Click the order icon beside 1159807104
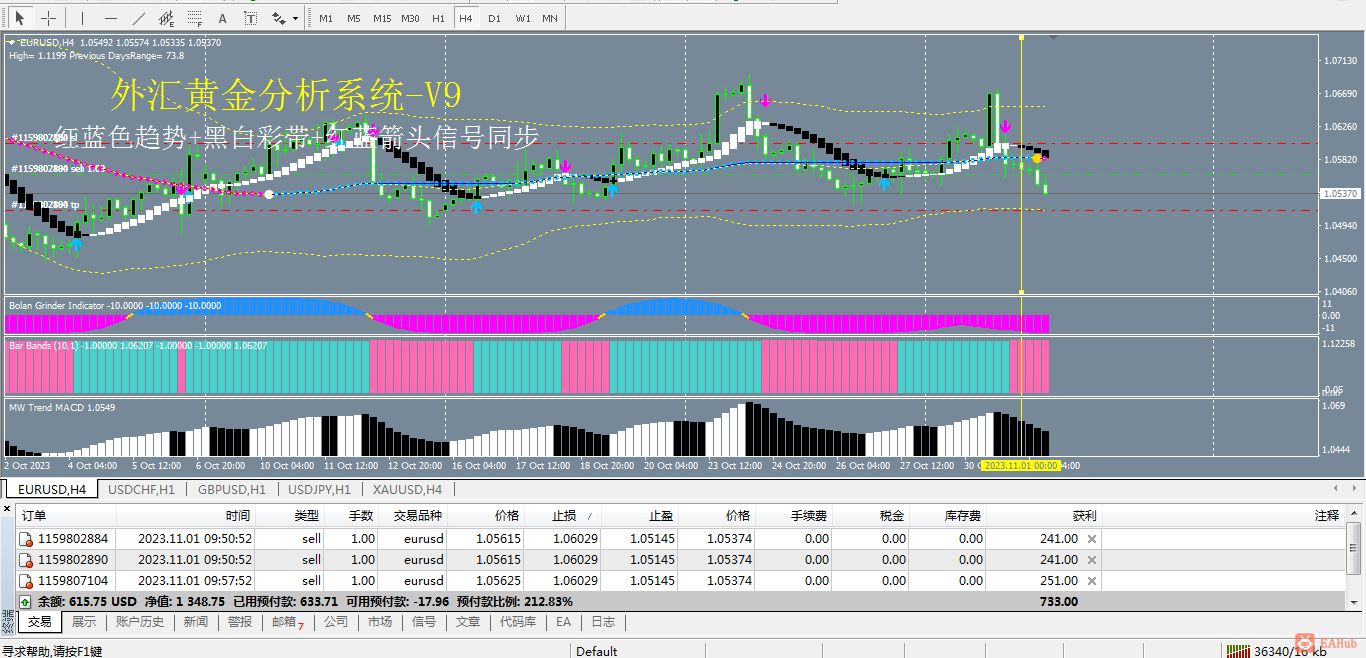 click(x=26, y=581)
